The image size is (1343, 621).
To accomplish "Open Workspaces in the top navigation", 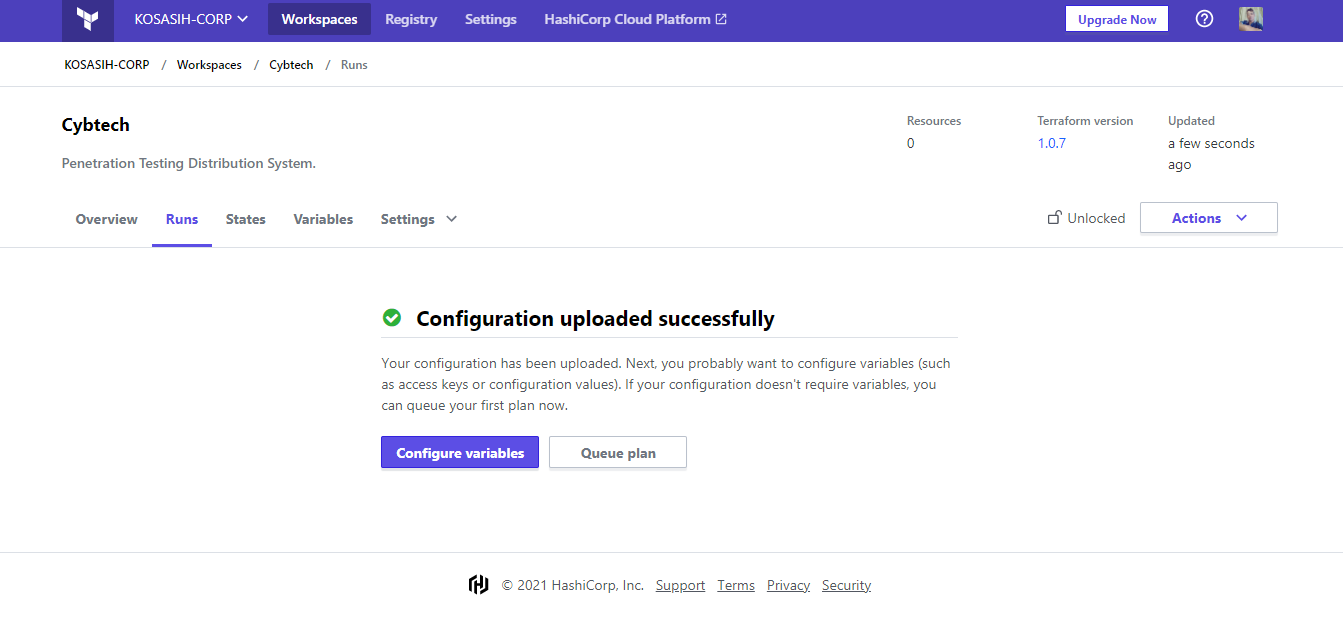I will pyautogui.click(x=319, y=19).
